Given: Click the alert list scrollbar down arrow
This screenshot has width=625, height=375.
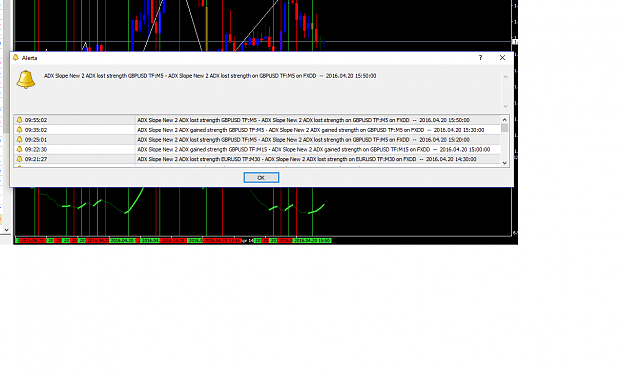Looking at the screenshot, I should click(505, 163).
